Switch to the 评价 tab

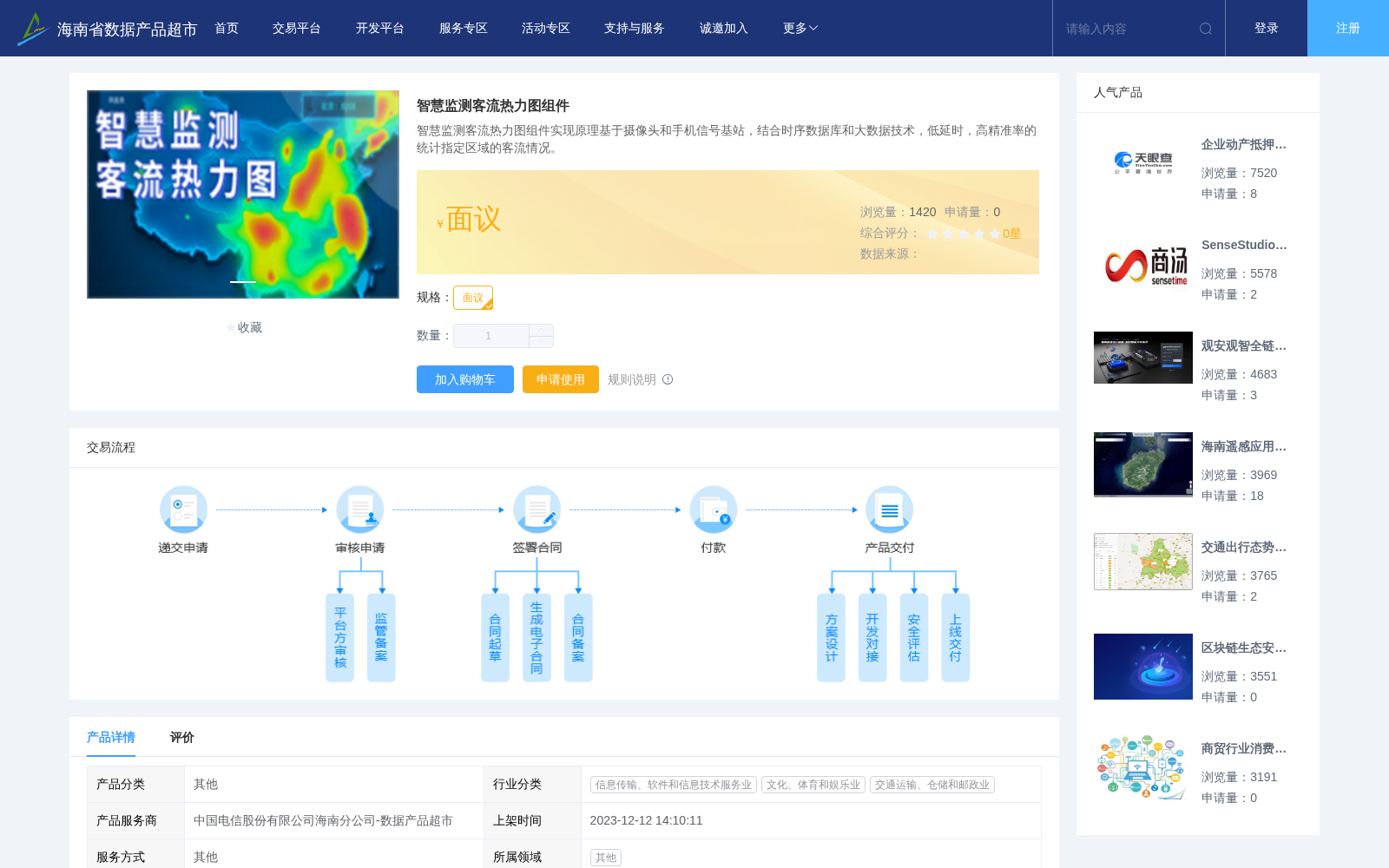[x=182, y=737]
